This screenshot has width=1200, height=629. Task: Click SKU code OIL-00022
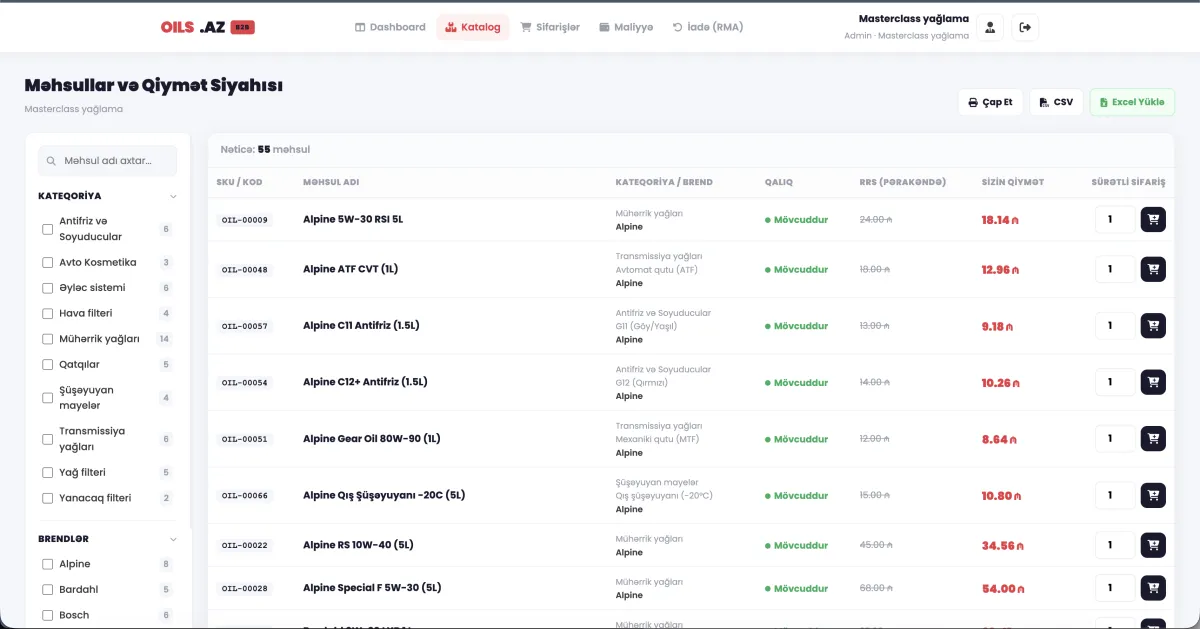(x=245, y=545)
